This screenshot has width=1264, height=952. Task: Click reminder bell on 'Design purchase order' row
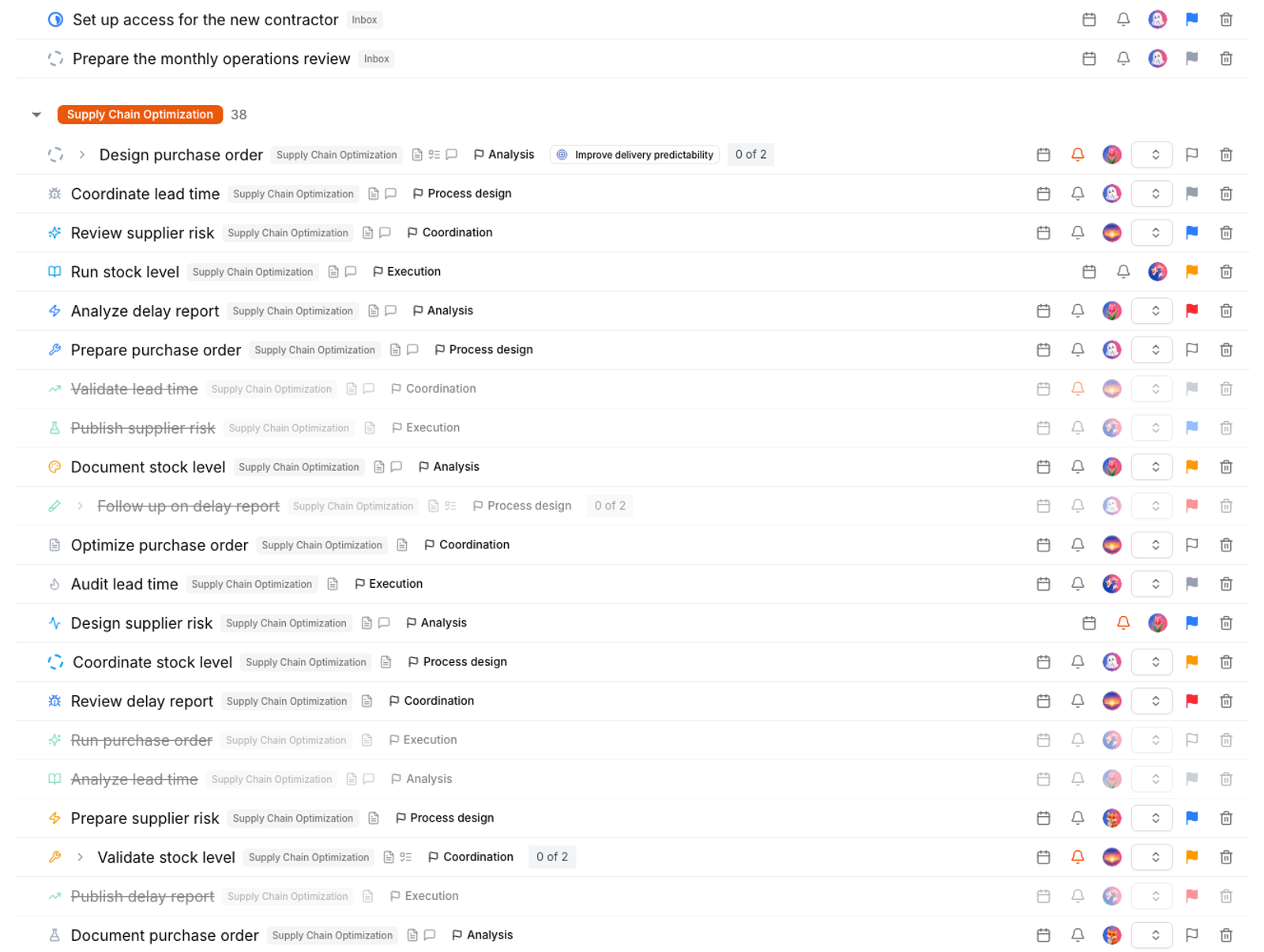(1078, 155)
